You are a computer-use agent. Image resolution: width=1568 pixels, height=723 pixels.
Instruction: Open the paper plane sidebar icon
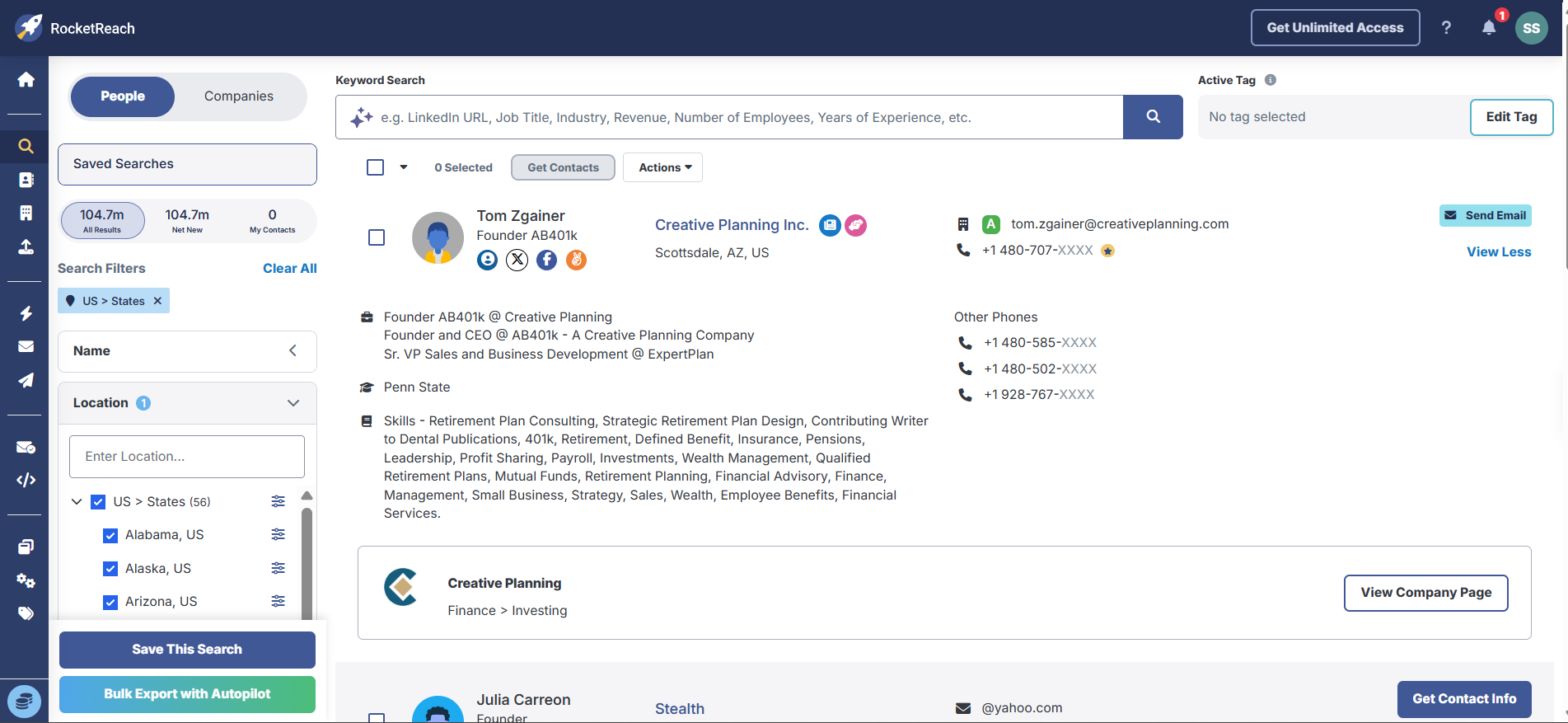point(26,380)
